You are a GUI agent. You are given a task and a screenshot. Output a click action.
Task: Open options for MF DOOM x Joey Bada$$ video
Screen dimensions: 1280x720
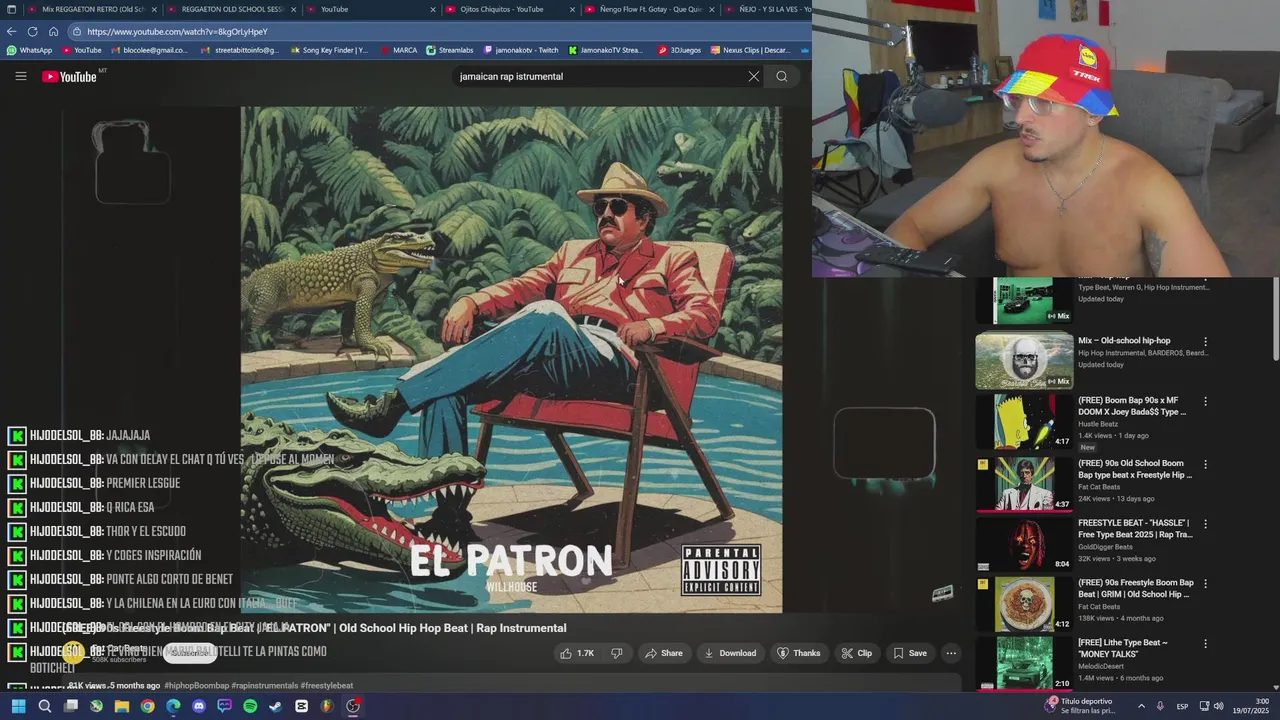point(1205,401)
